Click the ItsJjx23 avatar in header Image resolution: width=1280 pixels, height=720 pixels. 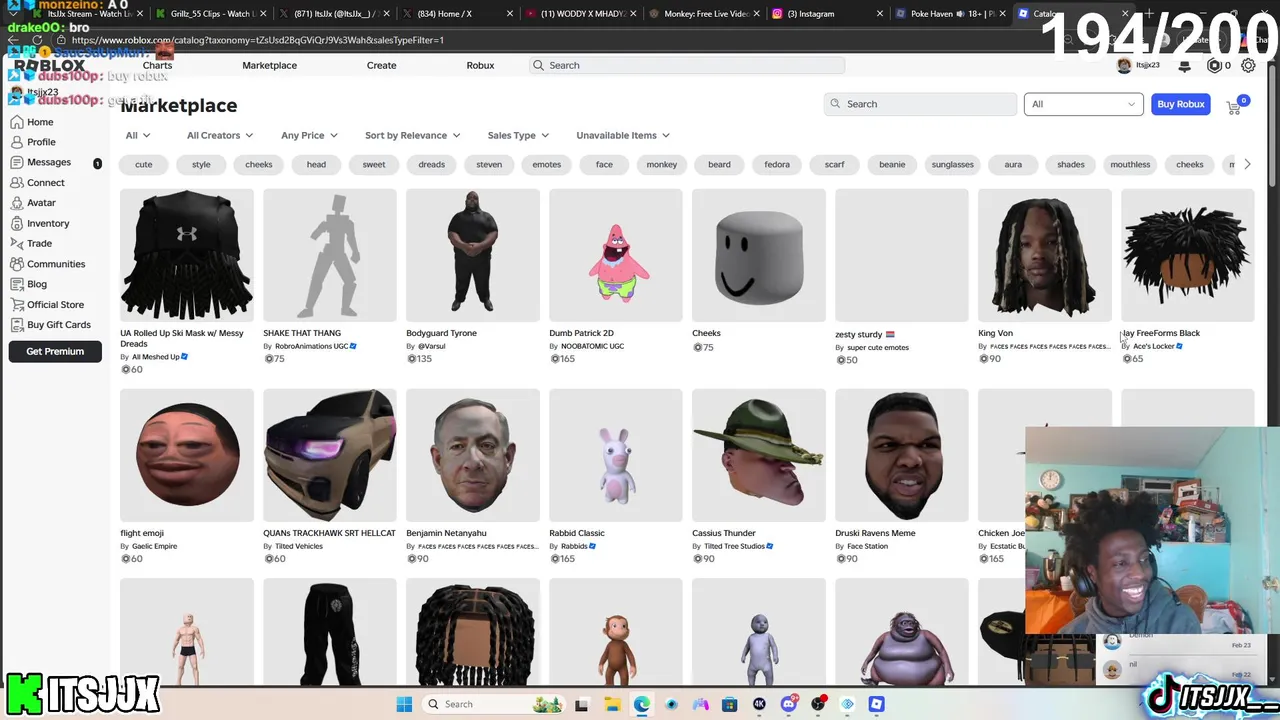click(x=1124, y=65)
